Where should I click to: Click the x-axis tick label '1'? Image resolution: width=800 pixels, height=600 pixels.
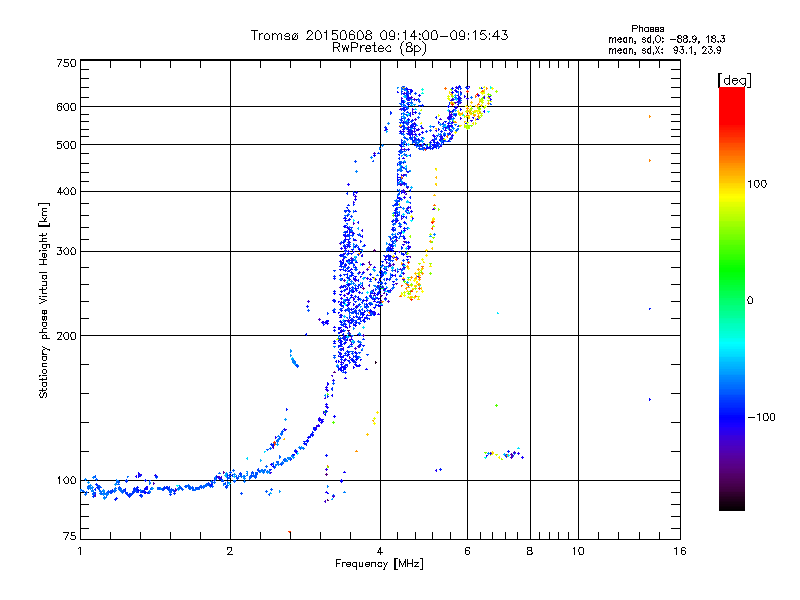tap(80, 551)
